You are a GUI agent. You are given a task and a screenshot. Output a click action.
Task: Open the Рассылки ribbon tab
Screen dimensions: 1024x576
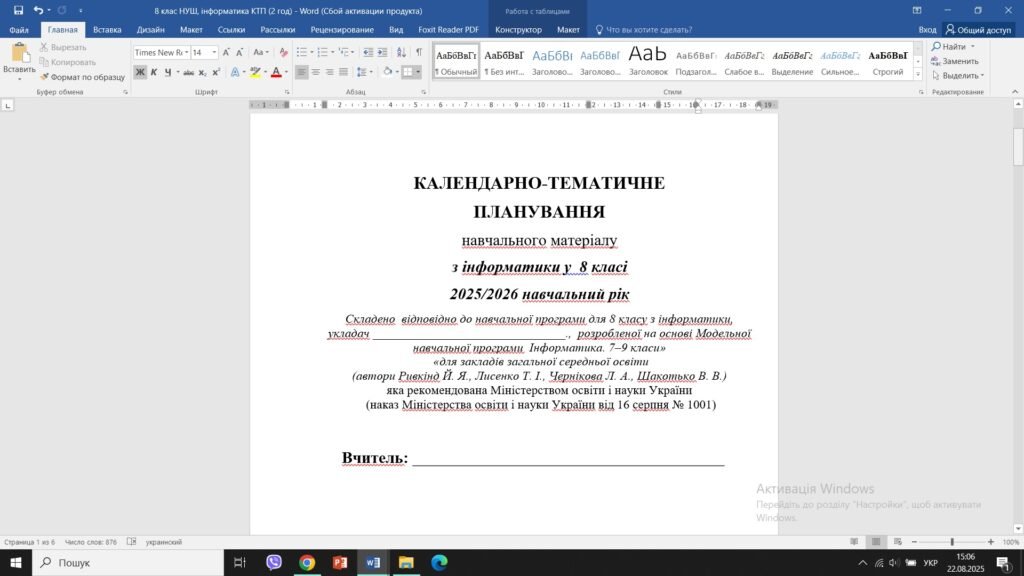click(x=277, y=29)
